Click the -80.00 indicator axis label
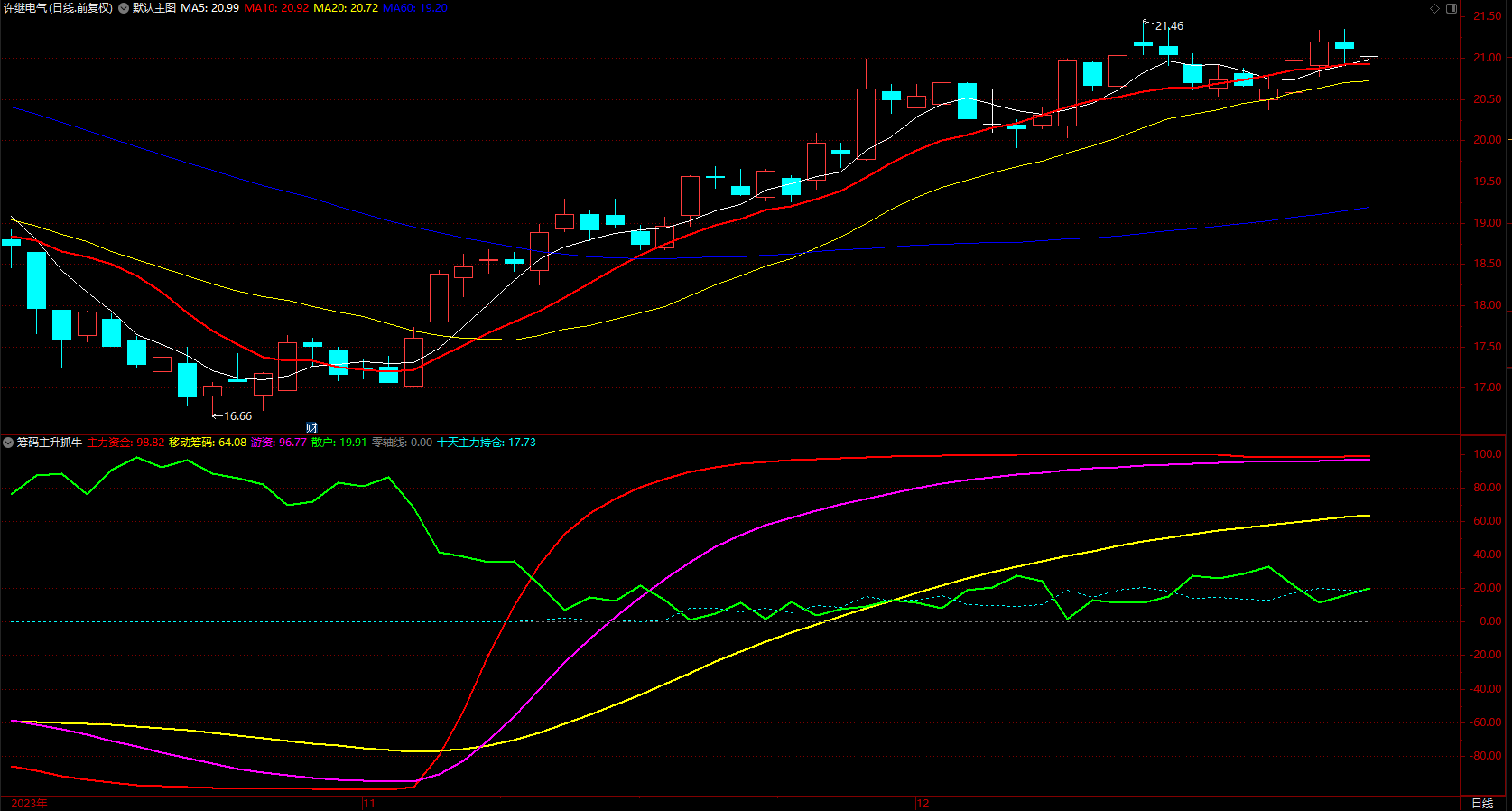This screenshot has height=811, width=1512. pos(1486,756)
